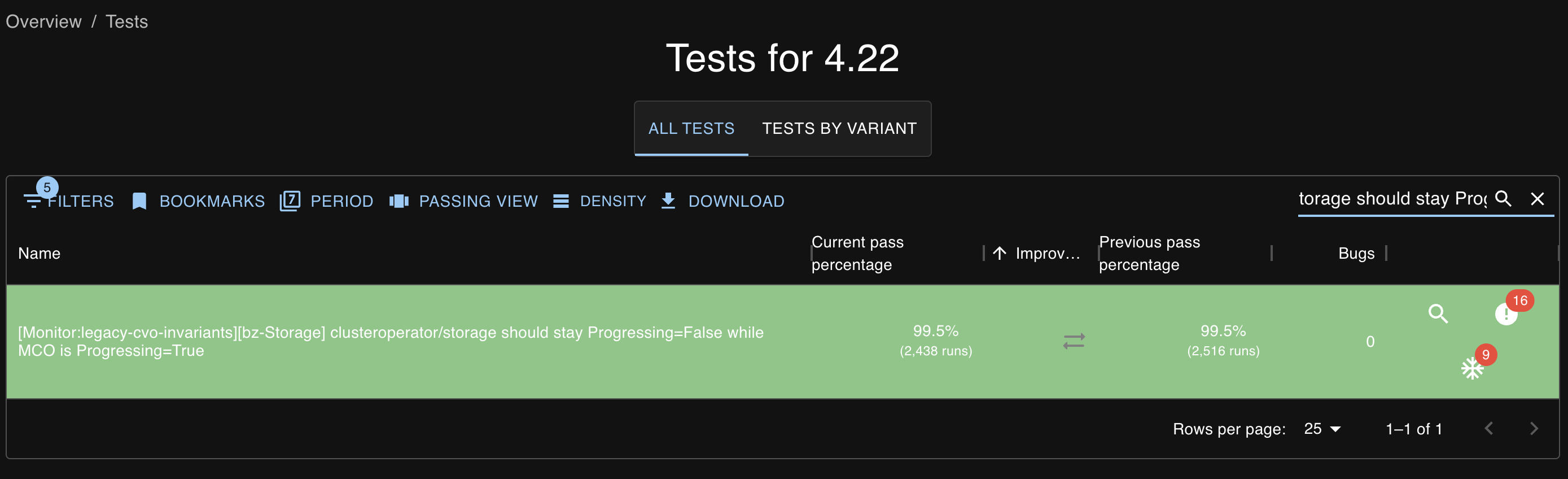
Task: Click the test search input field
Action: [1391, 199]
